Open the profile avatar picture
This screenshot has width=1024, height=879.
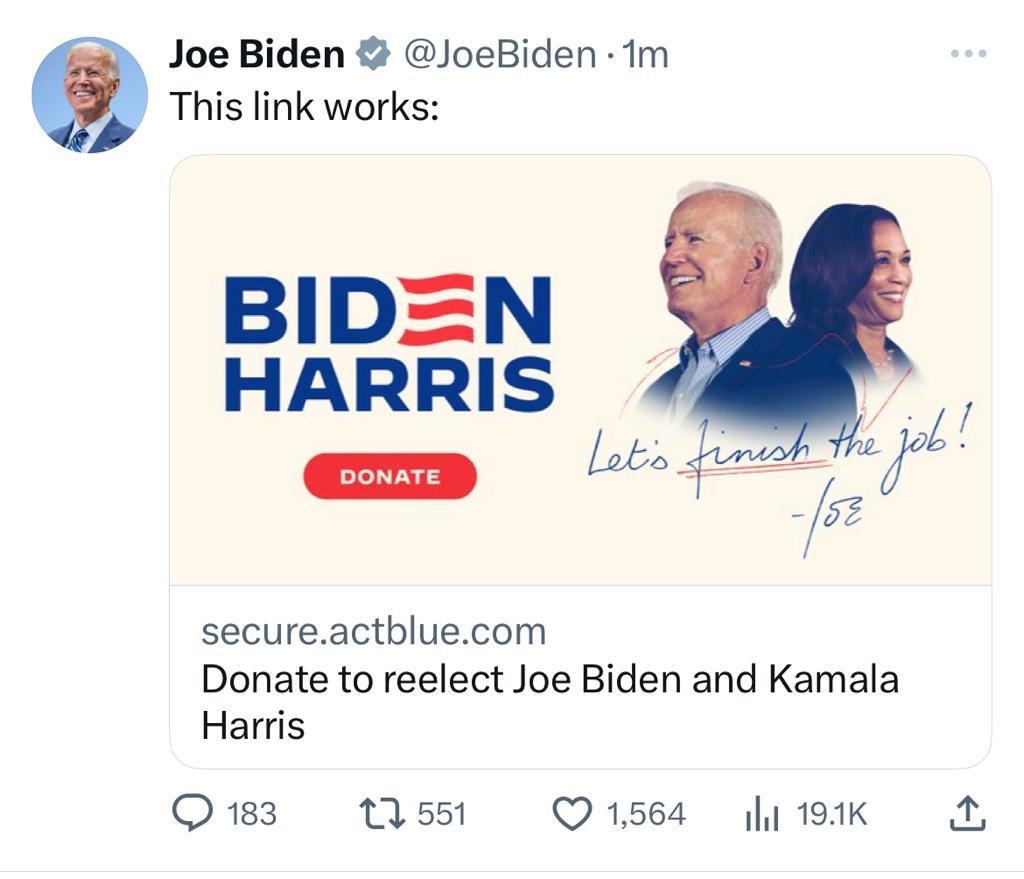click(x=90, y=95)
